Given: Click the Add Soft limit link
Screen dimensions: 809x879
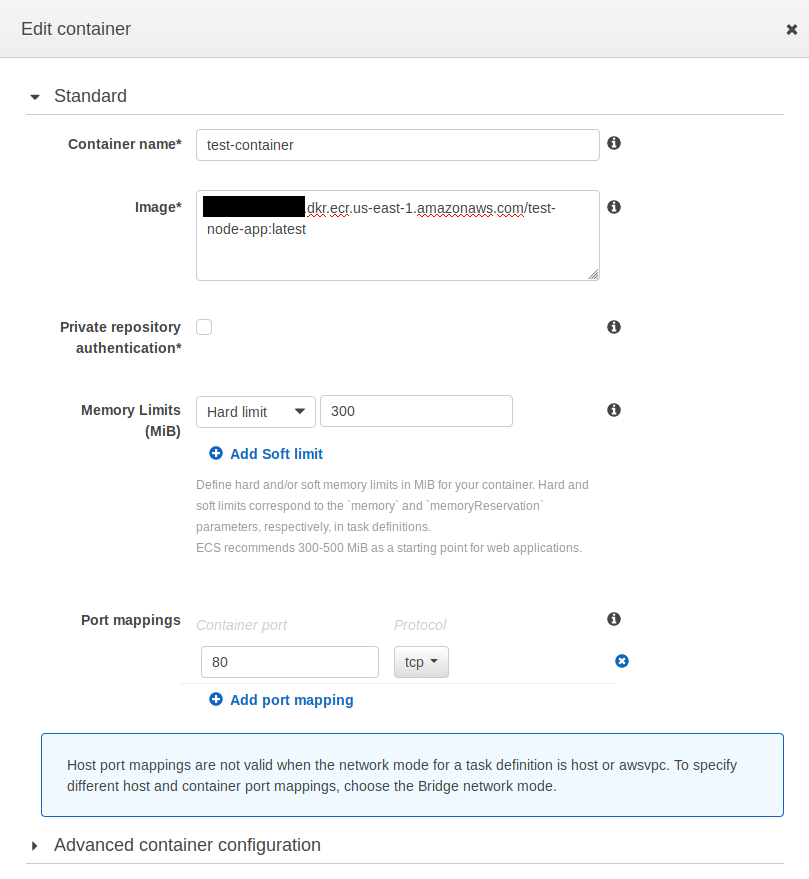Looking at the screenshot, I should coord(276,454).
